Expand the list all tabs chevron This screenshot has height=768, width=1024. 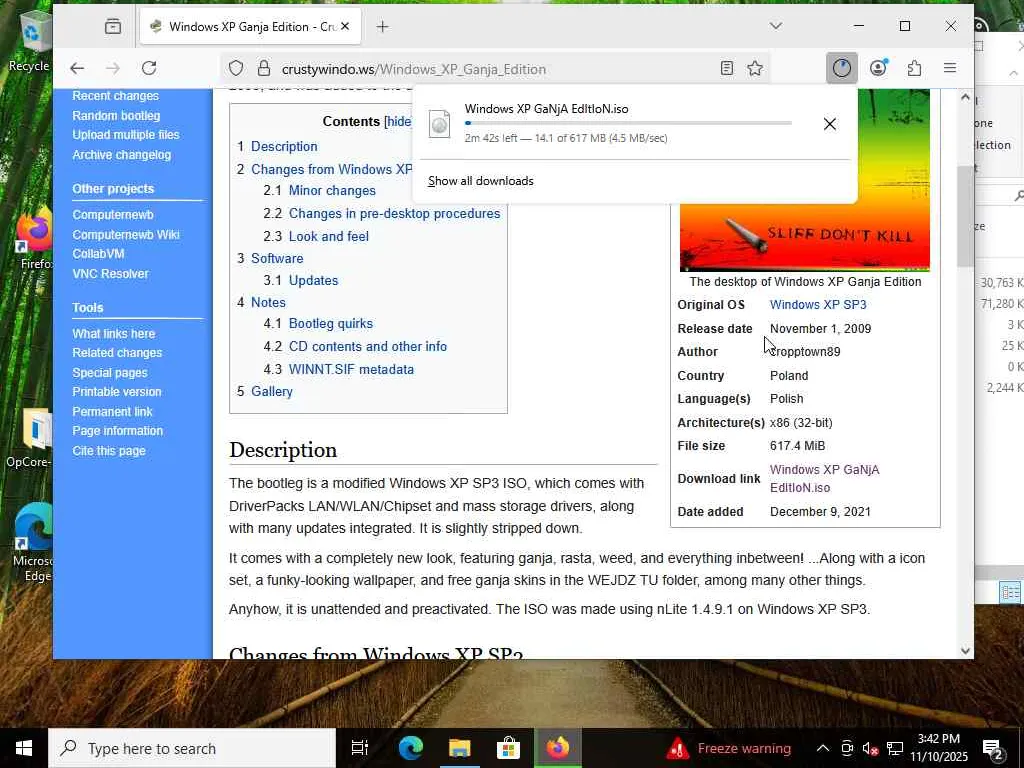[775, 26]
